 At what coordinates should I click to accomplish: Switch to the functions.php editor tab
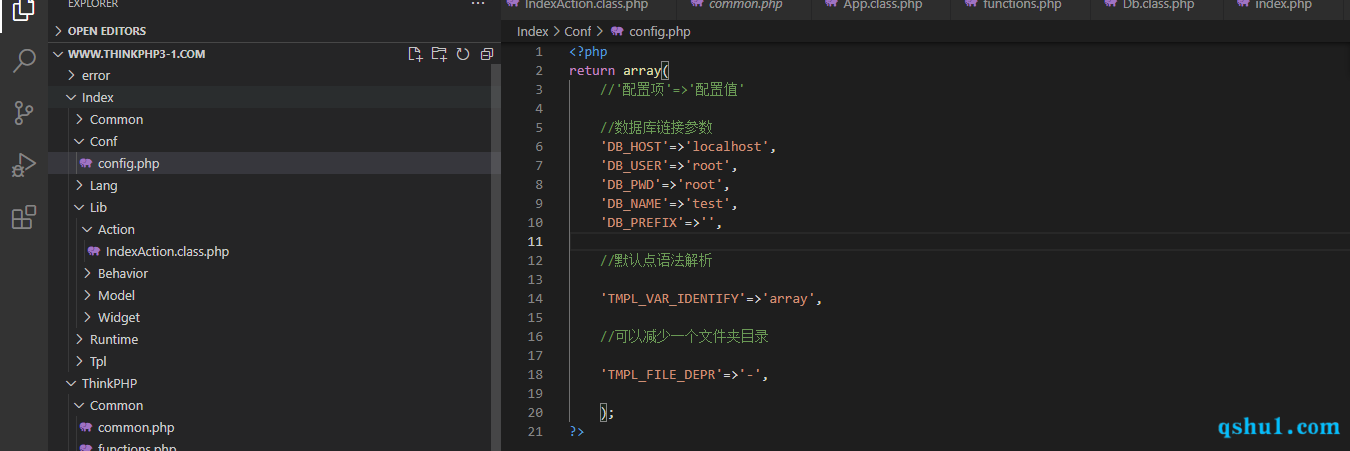pos(1020,5)
